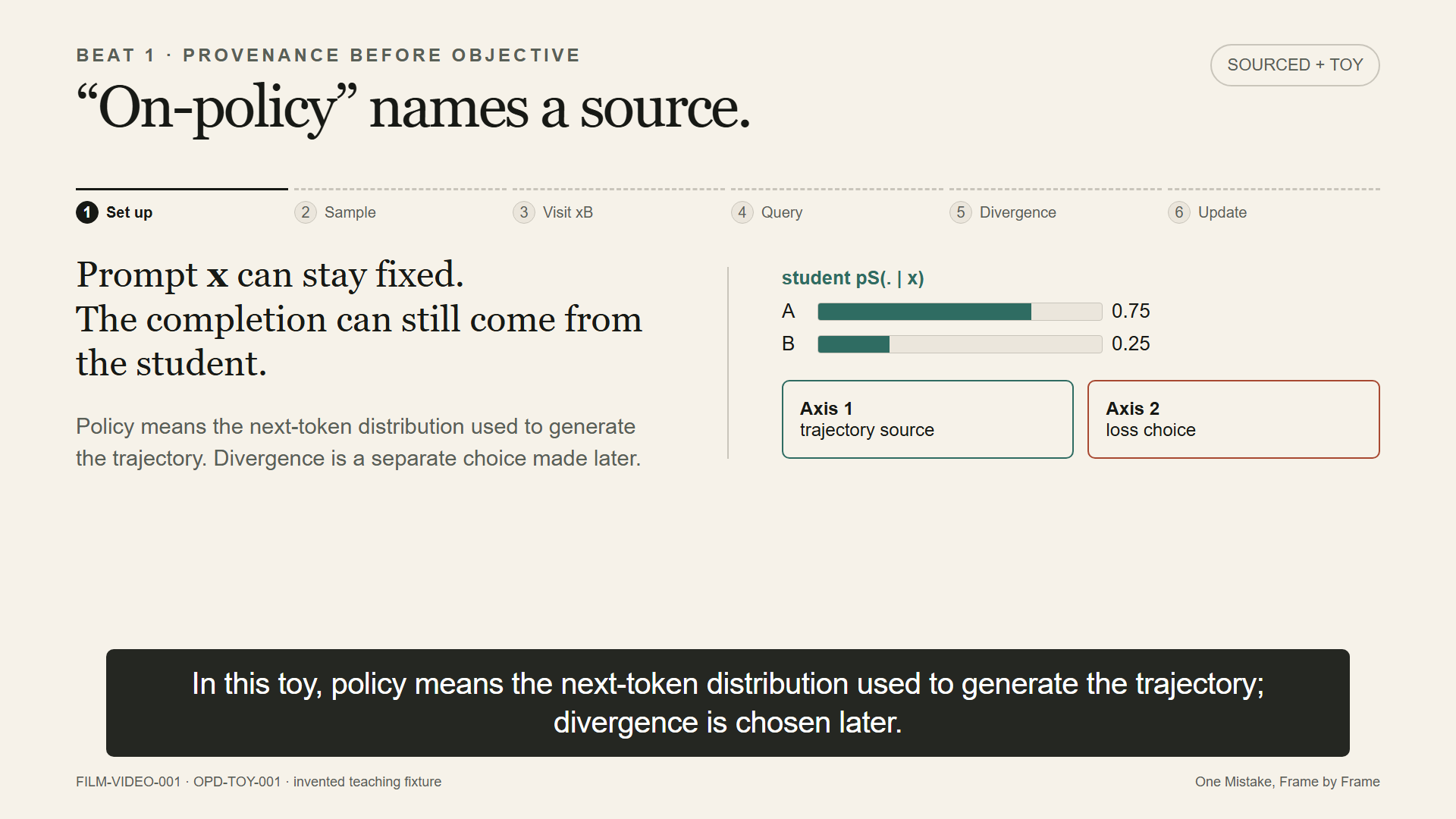Image resolution: width=1456 pixels, height=819 pixels.
Task: Select the Axis 2 loss choice card
Action: (x=1234, y=419)
